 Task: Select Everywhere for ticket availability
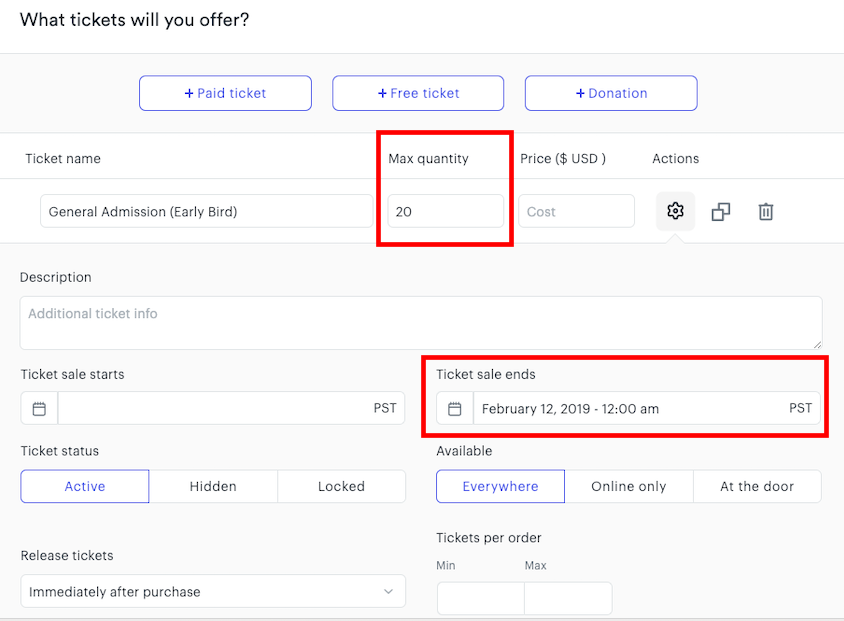[x=500, y=486]
